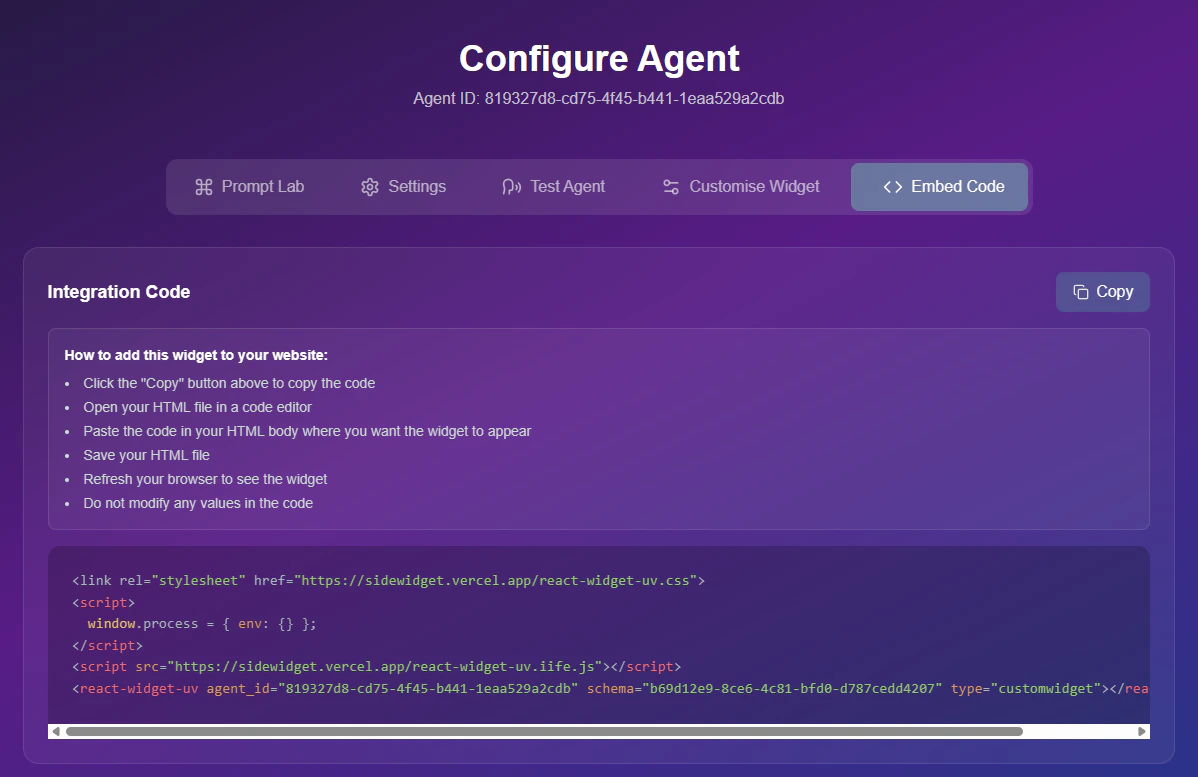
Task: Click the code brackets icon on Embed Code
Action: tap(891, 186)
